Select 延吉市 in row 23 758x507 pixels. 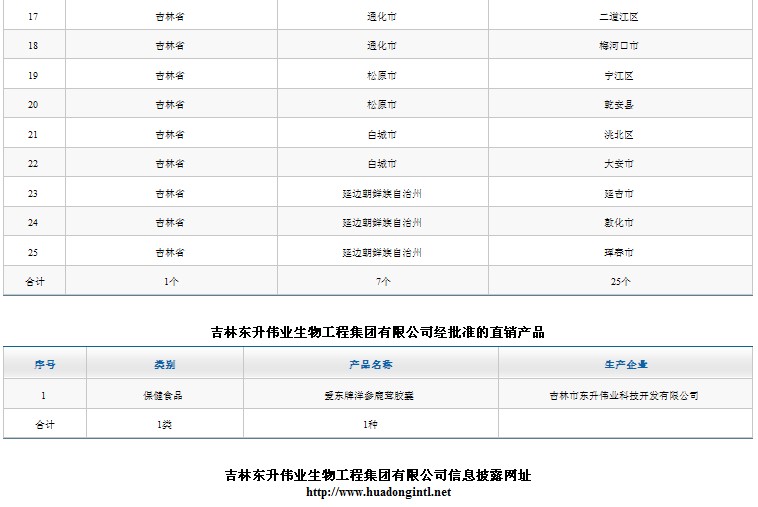point(620,194)
